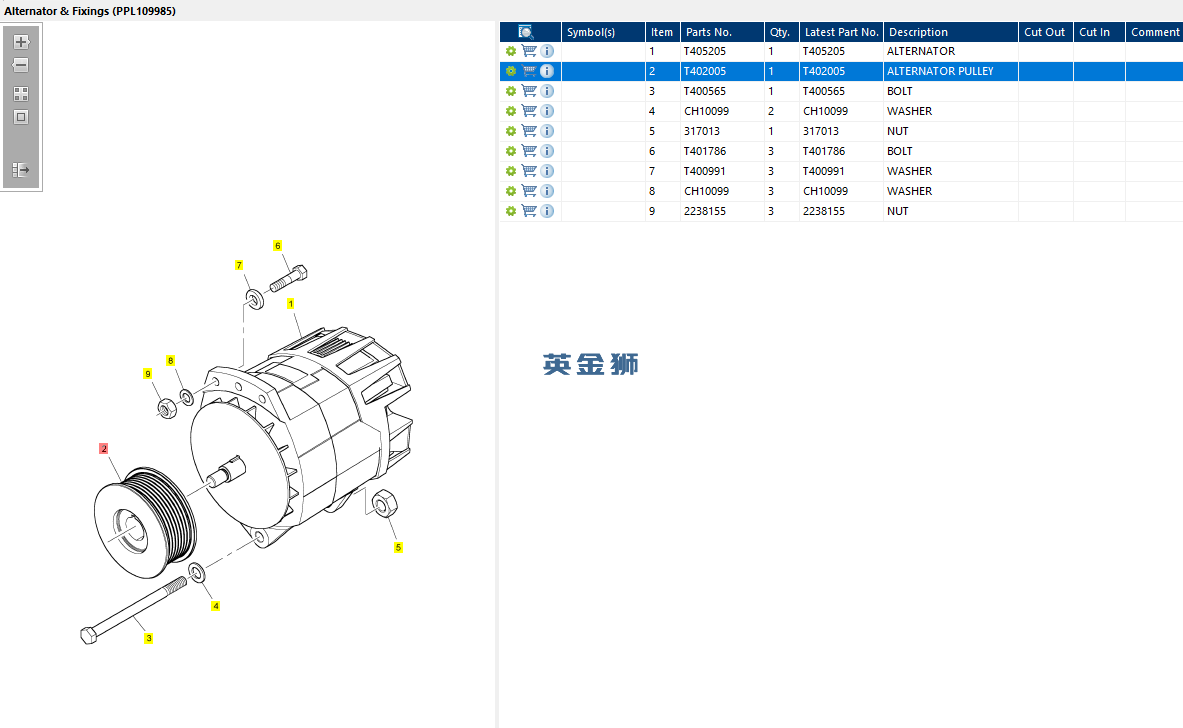This screenshot has height=728, width=1183.
Task: Click green gear icon for 317013 nut
Action: 511,131
